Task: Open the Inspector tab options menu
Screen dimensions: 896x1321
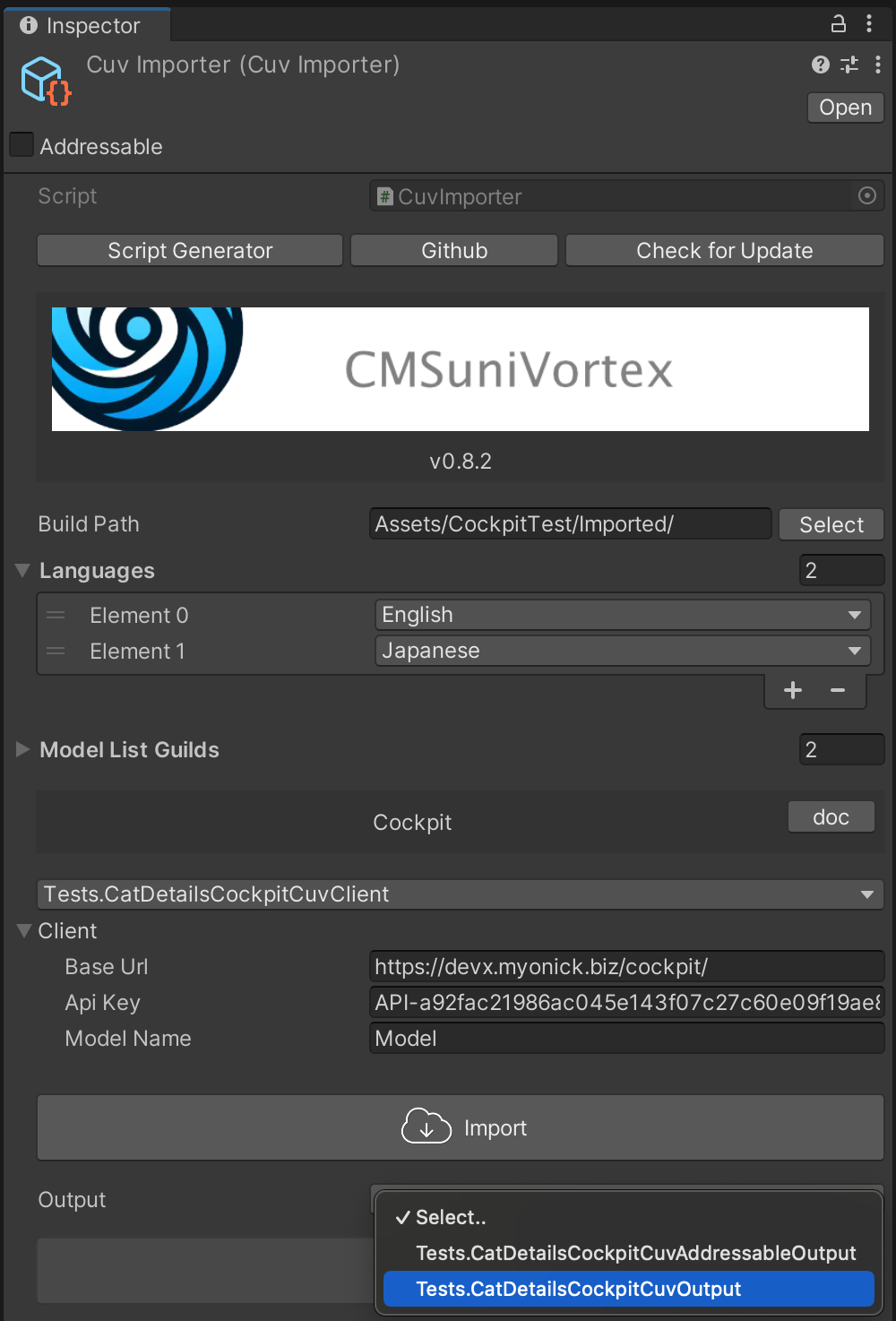Action: coord(869,24)
